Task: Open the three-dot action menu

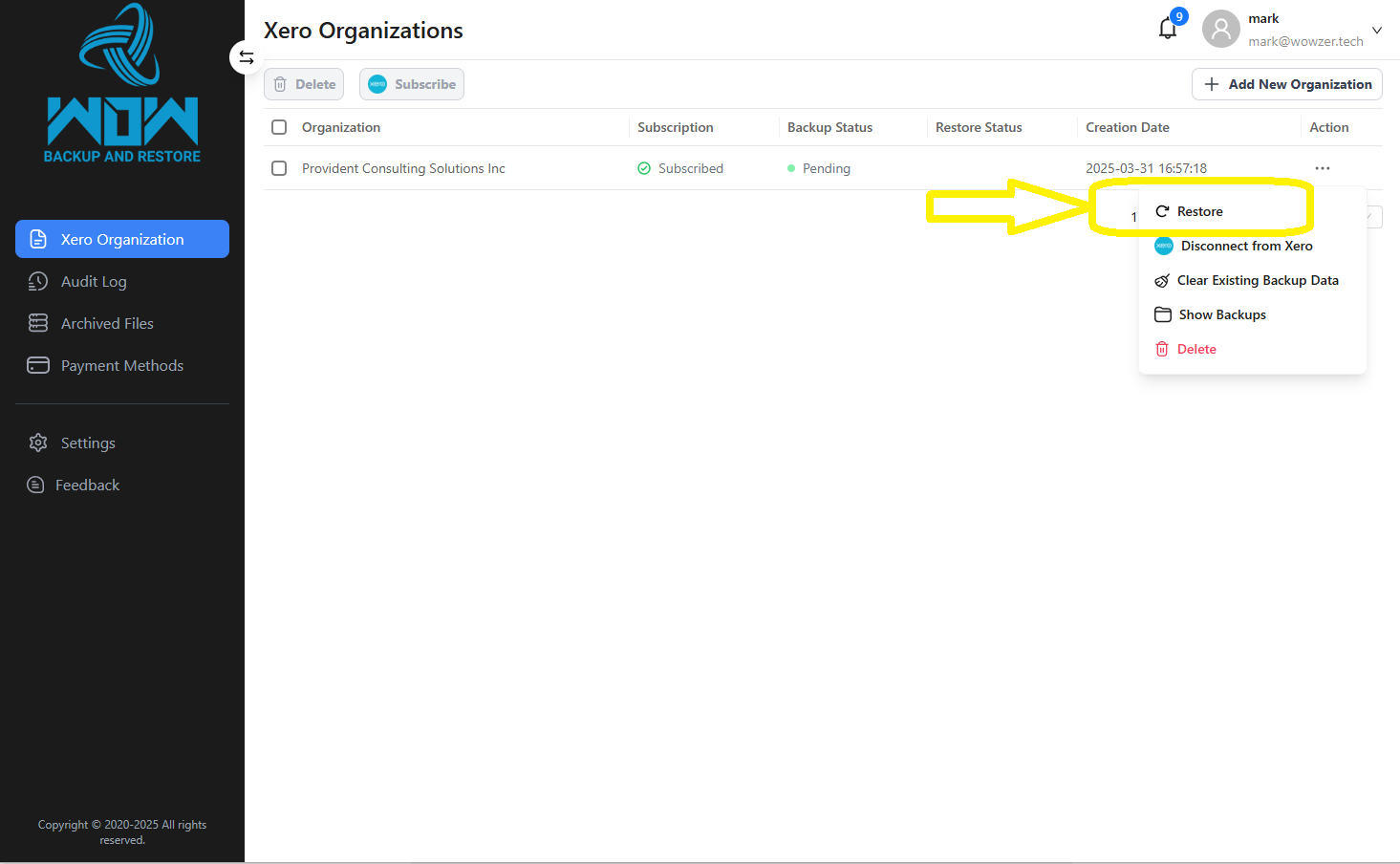Action: click(1322, 168)
